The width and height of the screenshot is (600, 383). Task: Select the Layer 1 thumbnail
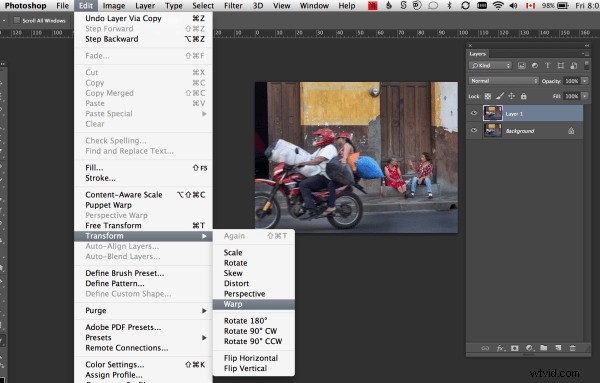tap(492, 113)
